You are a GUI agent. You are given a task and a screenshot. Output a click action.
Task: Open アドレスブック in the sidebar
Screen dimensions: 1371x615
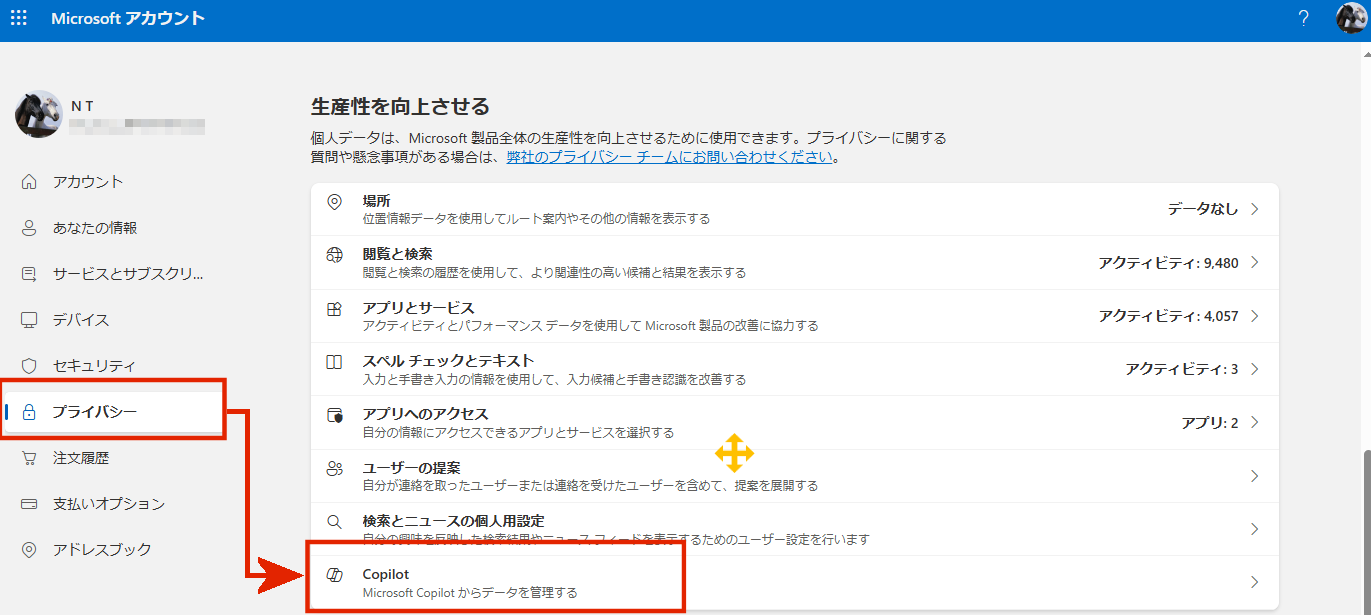click(102, 550)
